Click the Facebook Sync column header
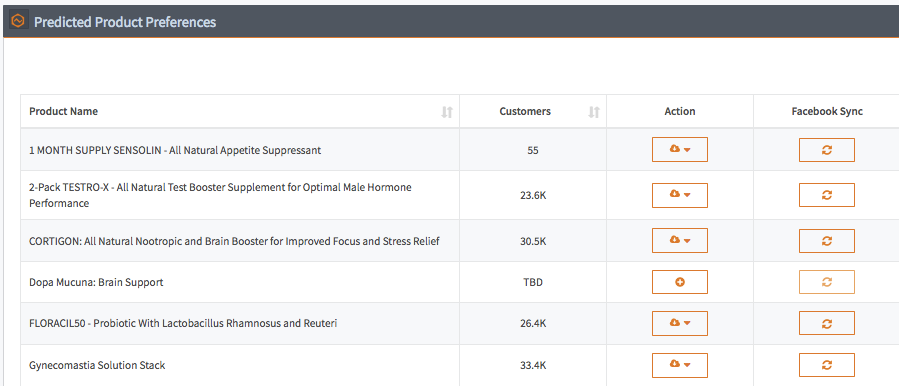 click(x=827, y=111)
